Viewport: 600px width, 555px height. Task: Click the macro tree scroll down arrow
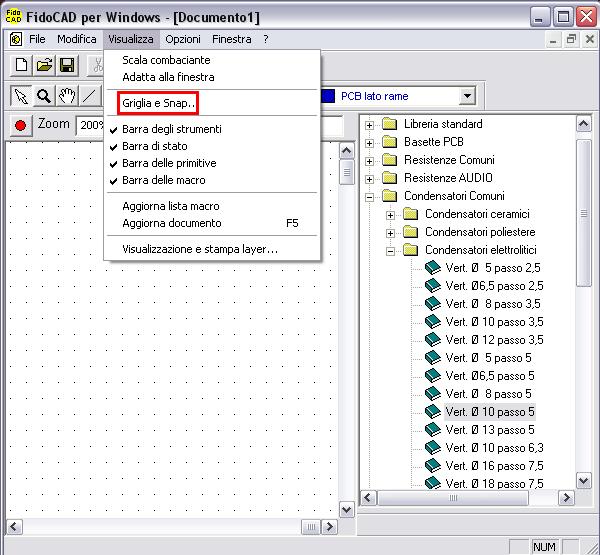[x=583, y=480]
